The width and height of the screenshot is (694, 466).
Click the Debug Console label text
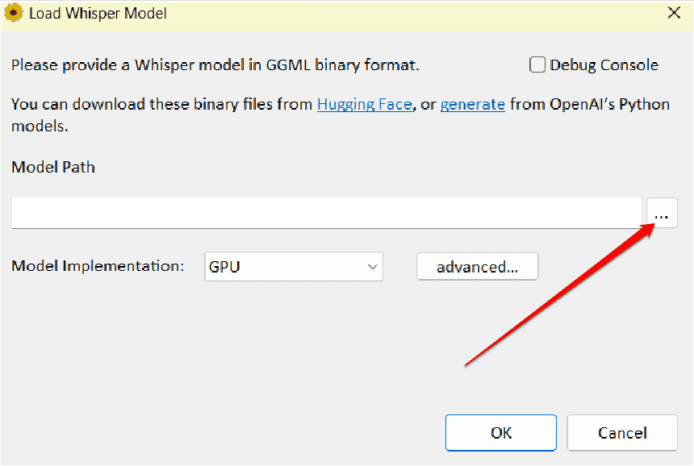605,65
